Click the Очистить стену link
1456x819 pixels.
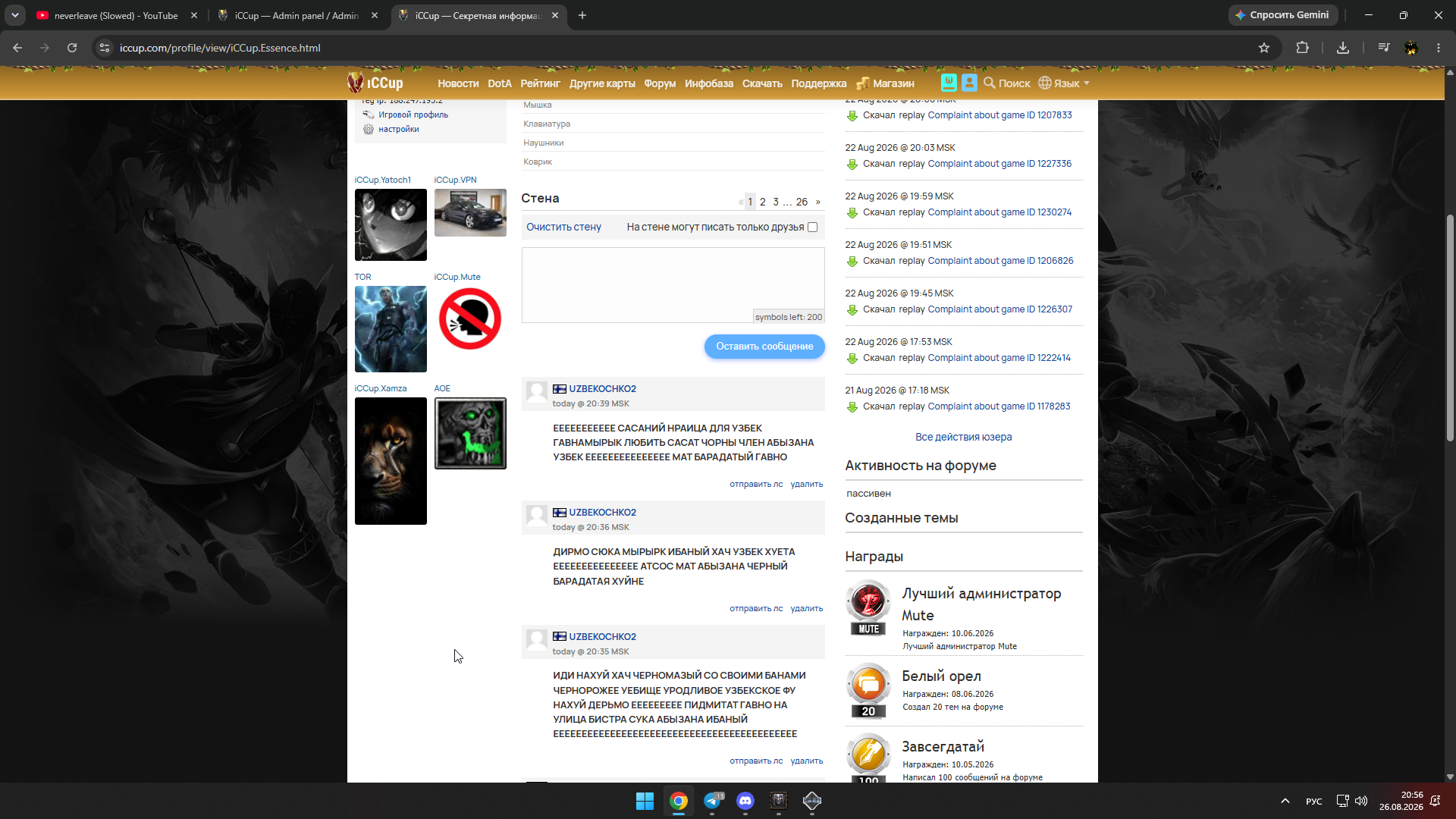pyautogui.click(x=563, y=227)
